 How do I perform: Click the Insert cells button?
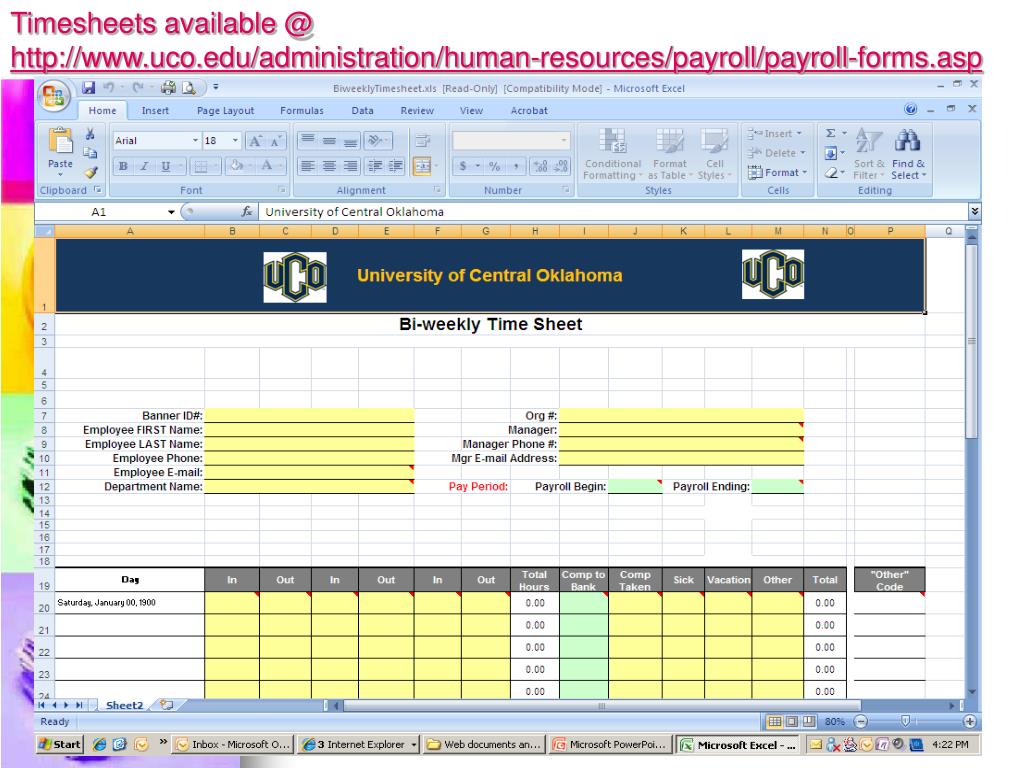pyautogui.click(x=775, y=133)
